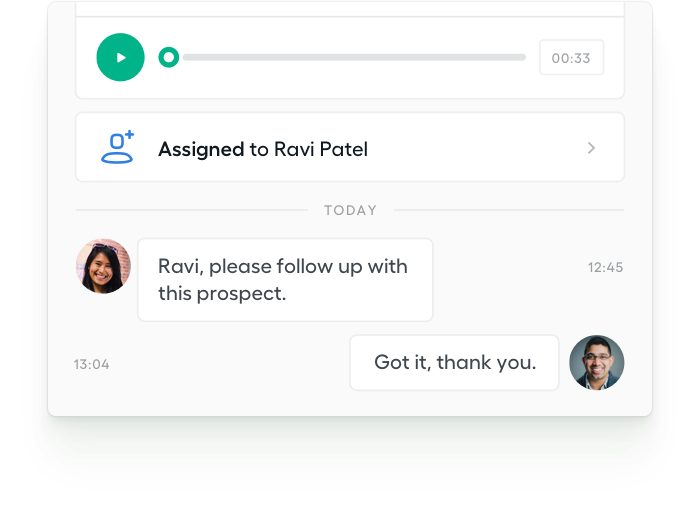Select the 'Got it, thank you.' message

(x=454, y=362)
